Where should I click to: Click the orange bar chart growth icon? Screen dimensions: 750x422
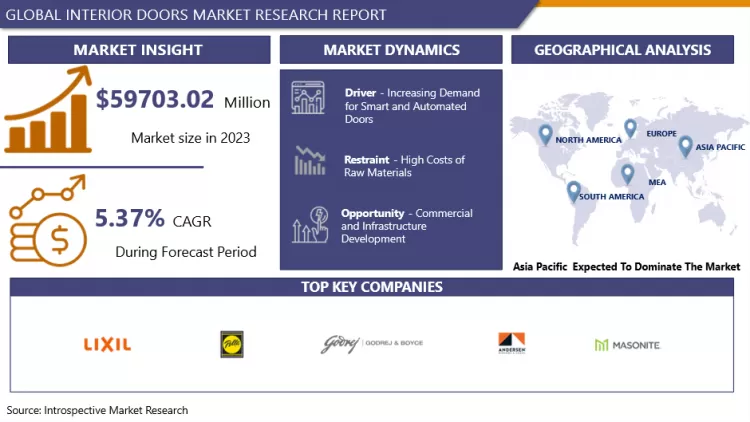point(48,110)
